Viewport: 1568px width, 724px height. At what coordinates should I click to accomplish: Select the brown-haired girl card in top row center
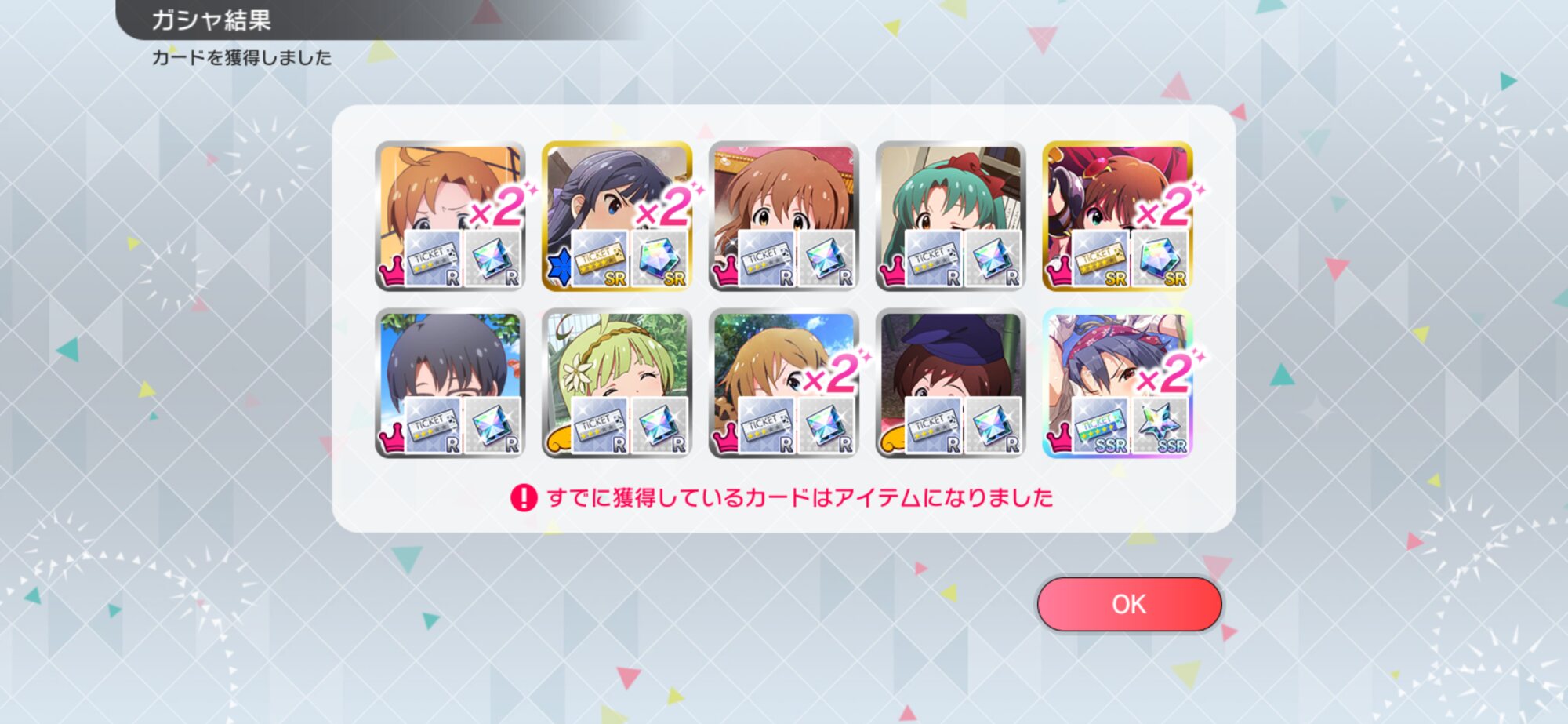(x=783, y=216)
